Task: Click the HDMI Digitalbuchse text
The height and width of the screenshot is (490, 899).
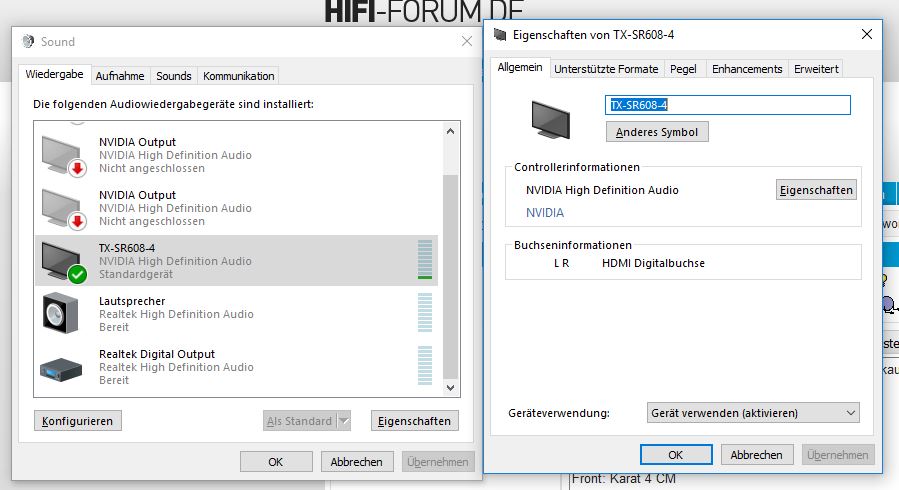Action: click(x=653, y=263)
